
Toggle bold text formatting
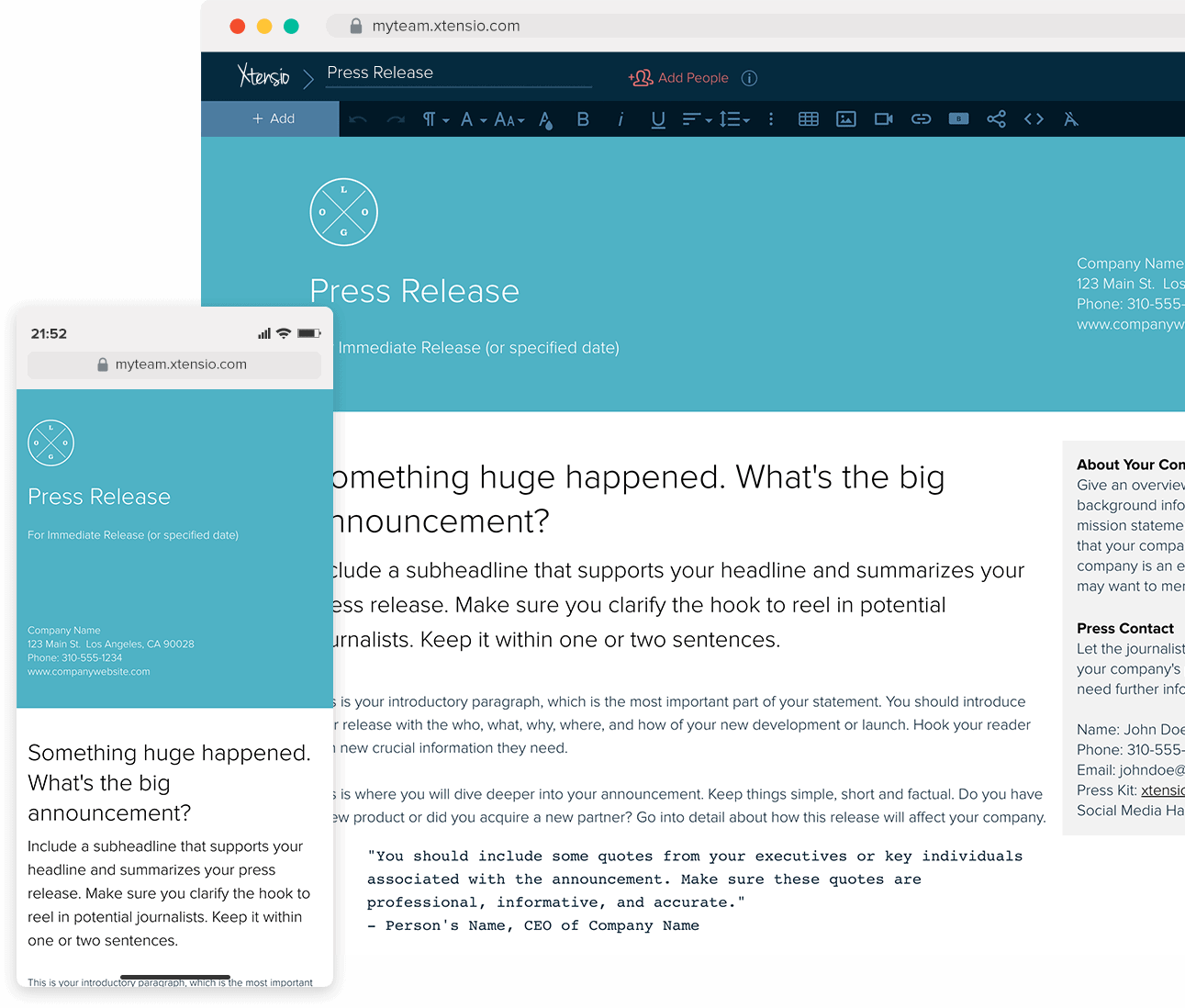click(583, 118)
